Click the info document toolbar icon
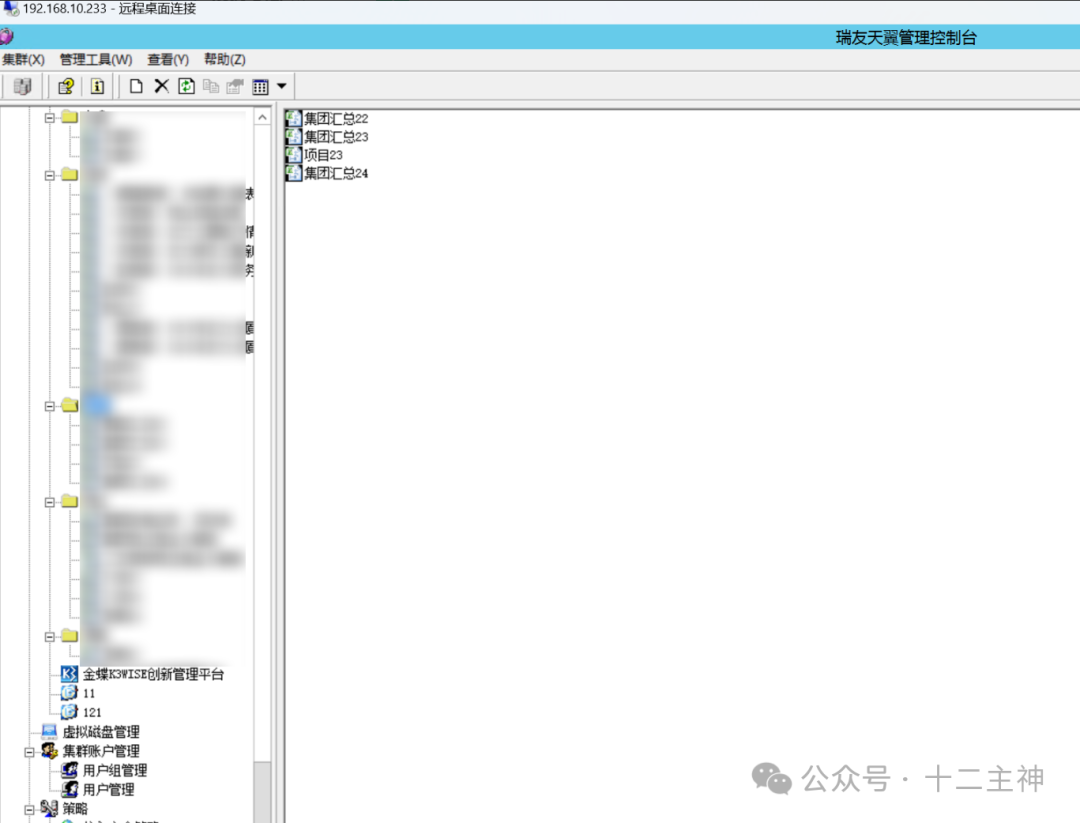This screenshot has height=823, width=1080. [97, 86]
